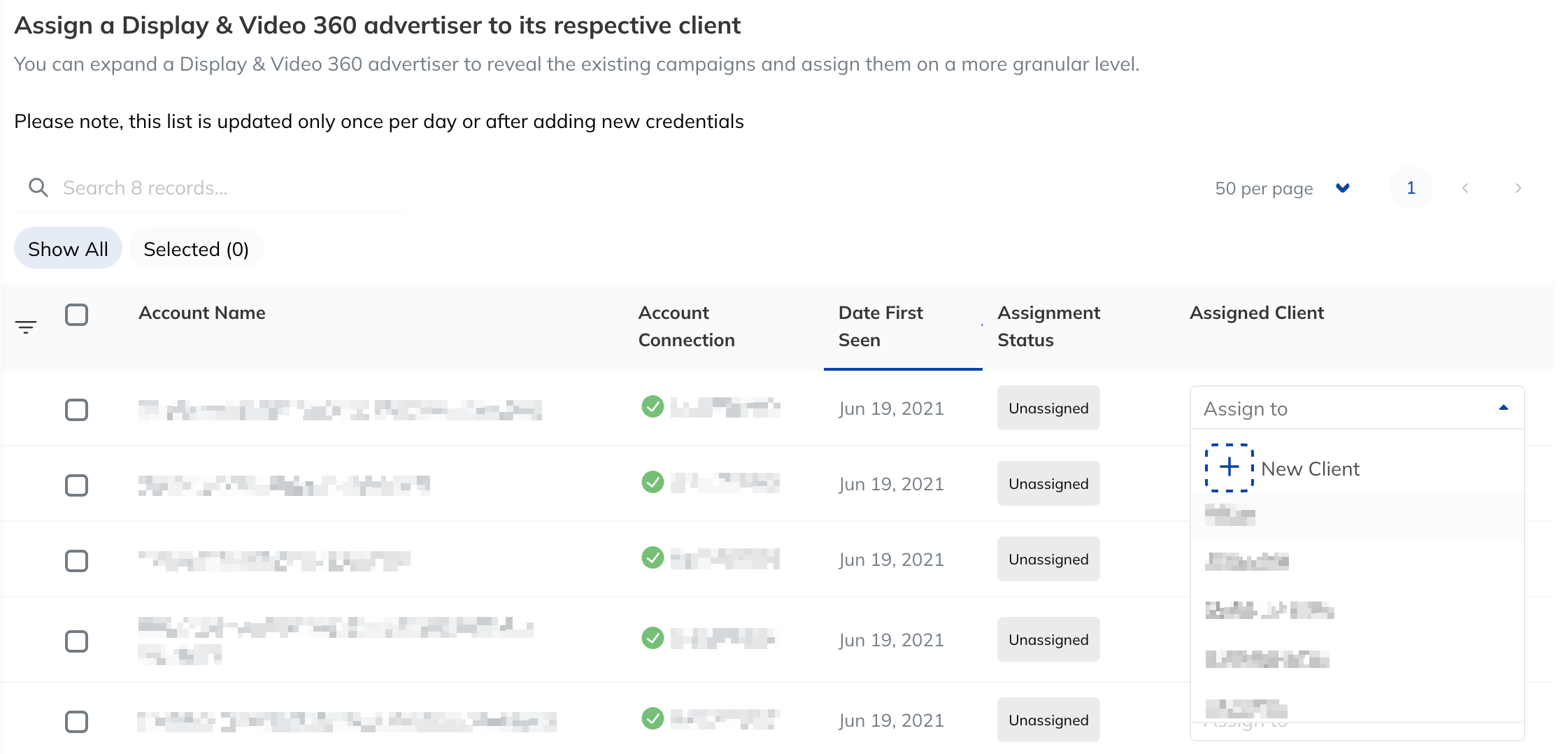The image size is (1568, 754).
Task: Sort by Assignment Status column
Action: pyautogui.click(x=1048, y=327)
